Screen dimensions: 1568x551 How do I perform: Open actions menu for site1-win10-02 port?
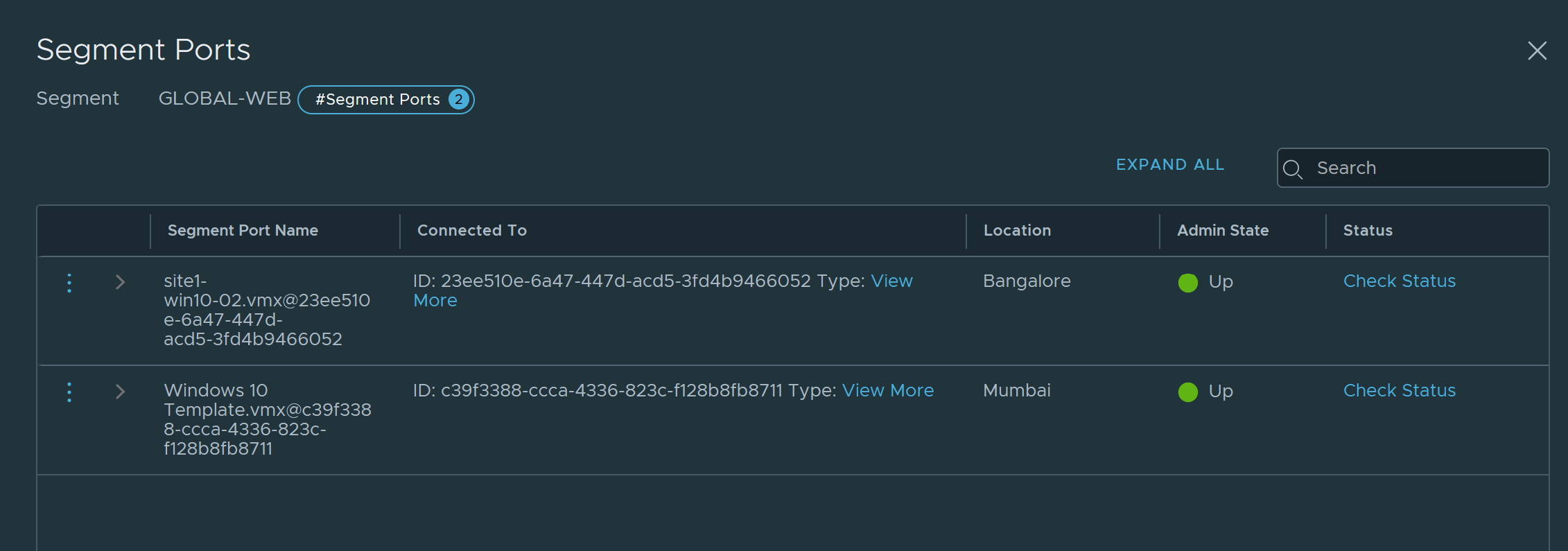tap(69, 283)
